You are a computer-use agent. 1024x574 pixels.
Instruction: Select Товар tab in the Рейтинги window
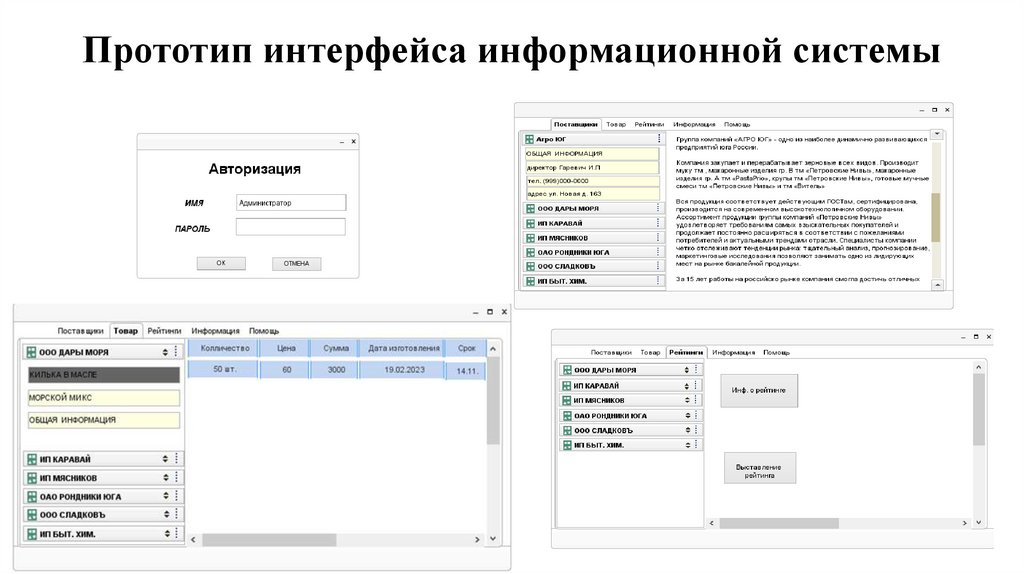click(x=650, y=353)
